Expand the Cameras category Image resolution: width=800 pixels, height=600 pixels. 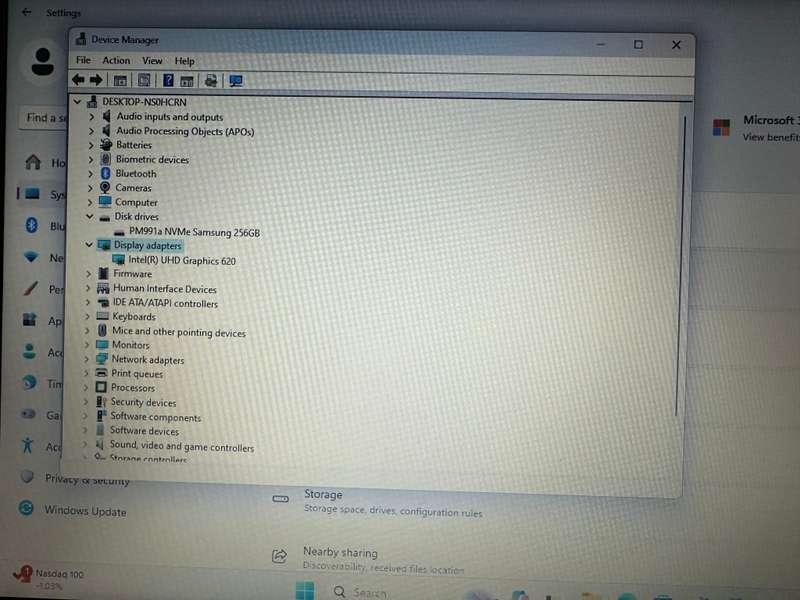(x=90, y=188)
